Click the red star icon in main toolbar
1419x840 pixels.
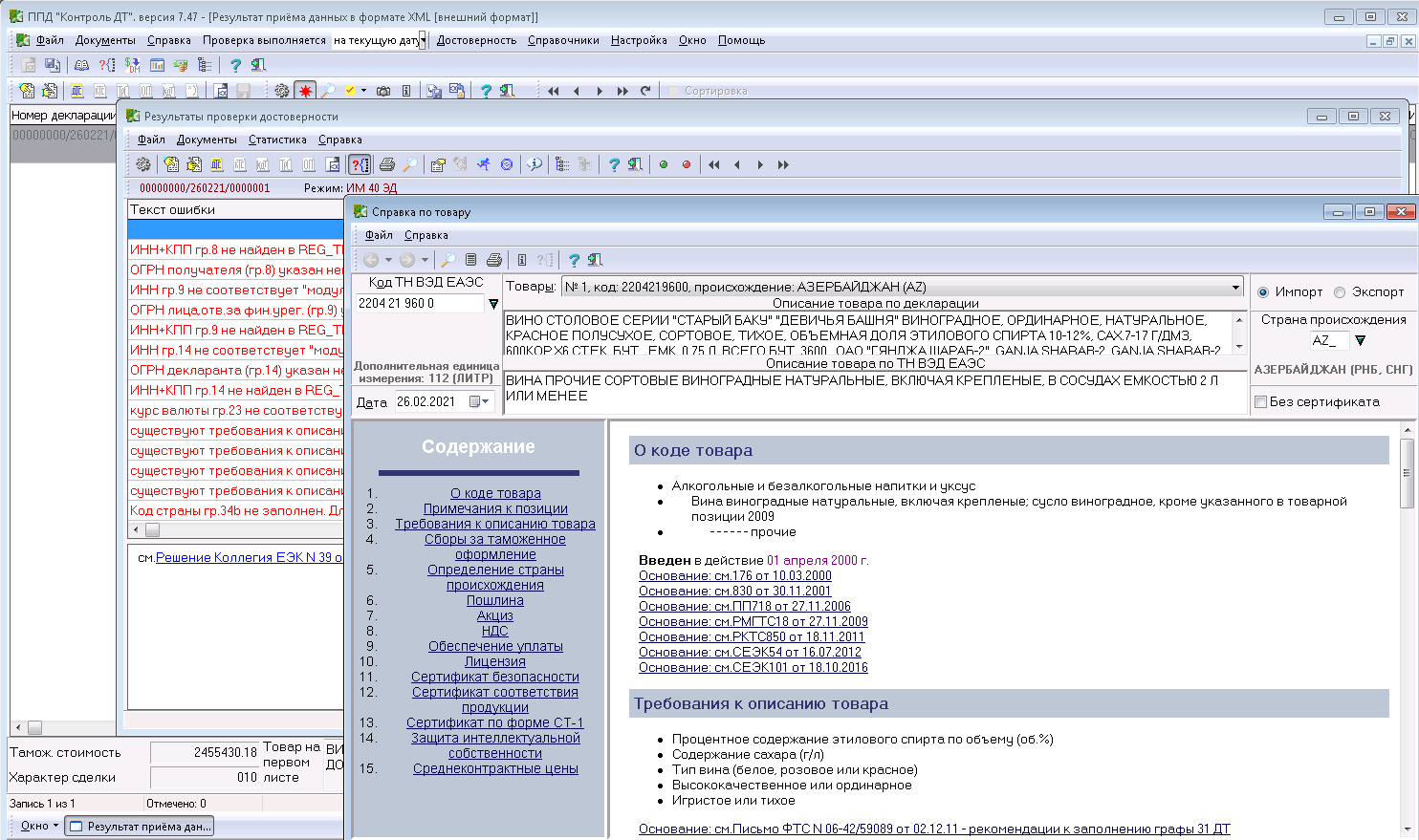(305, 91)
